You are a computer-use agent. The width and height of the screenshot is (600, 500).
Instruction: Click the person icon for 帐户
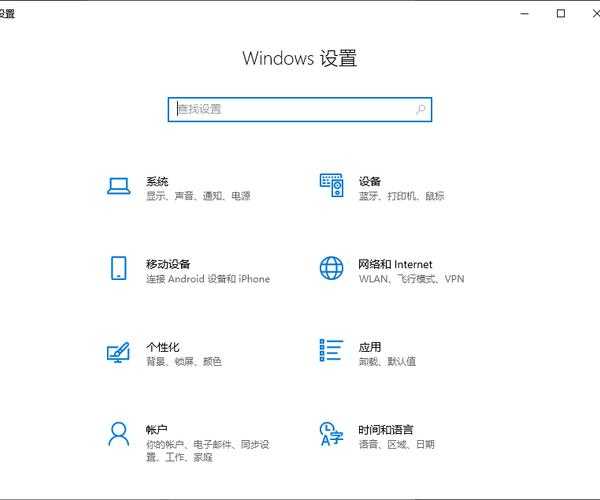[x=118, y=433]
